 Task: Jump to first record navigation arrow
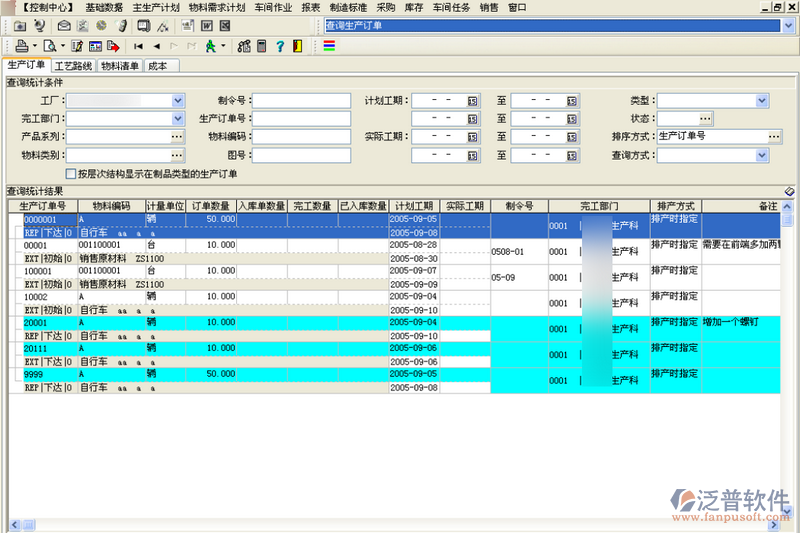pyautogui.click(x=138, y=46)
